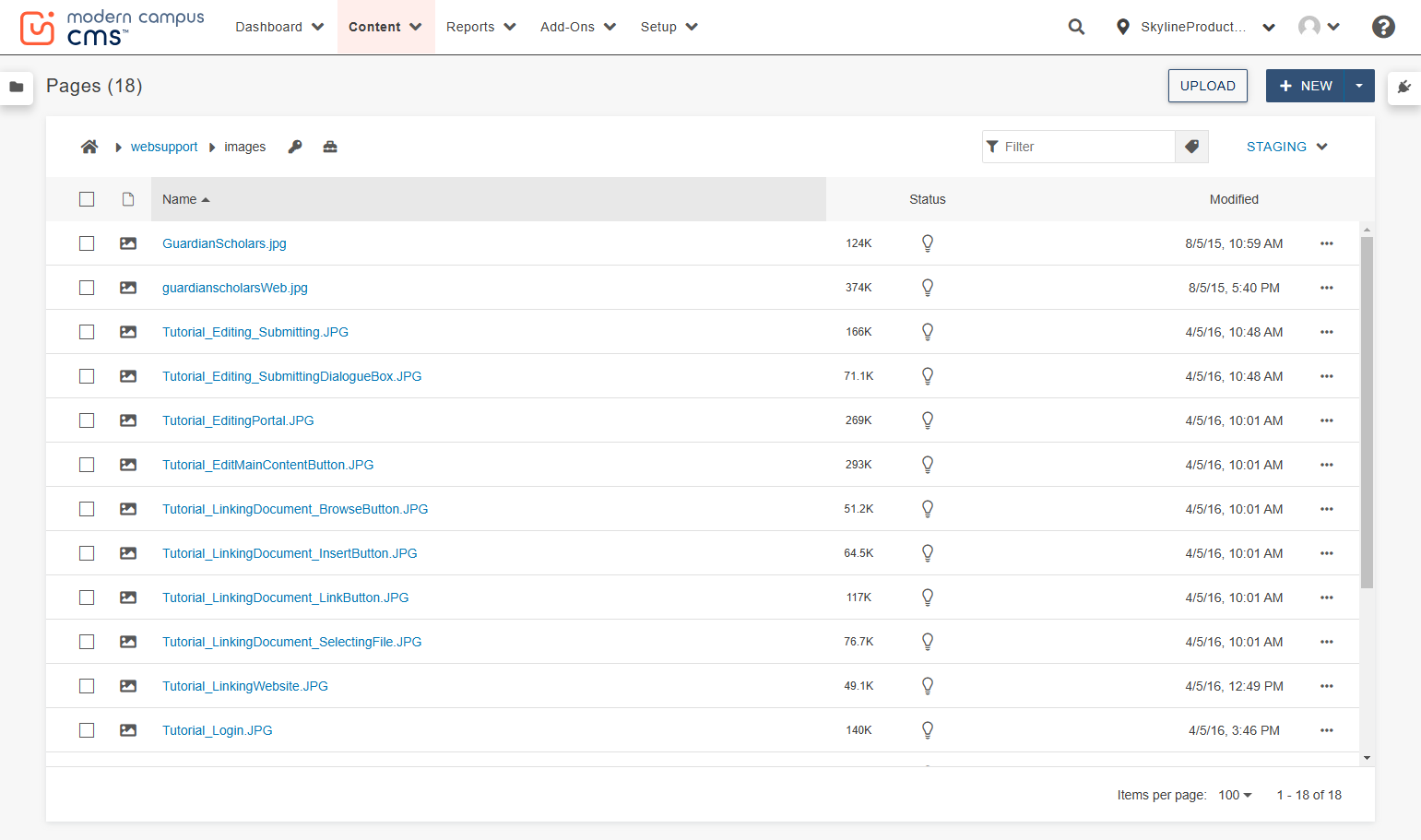This screenshot has width=1421, height=840.
Task: Click status lightbulb for Tutorial_Login.JPG
Action: (x=928, y=730)
